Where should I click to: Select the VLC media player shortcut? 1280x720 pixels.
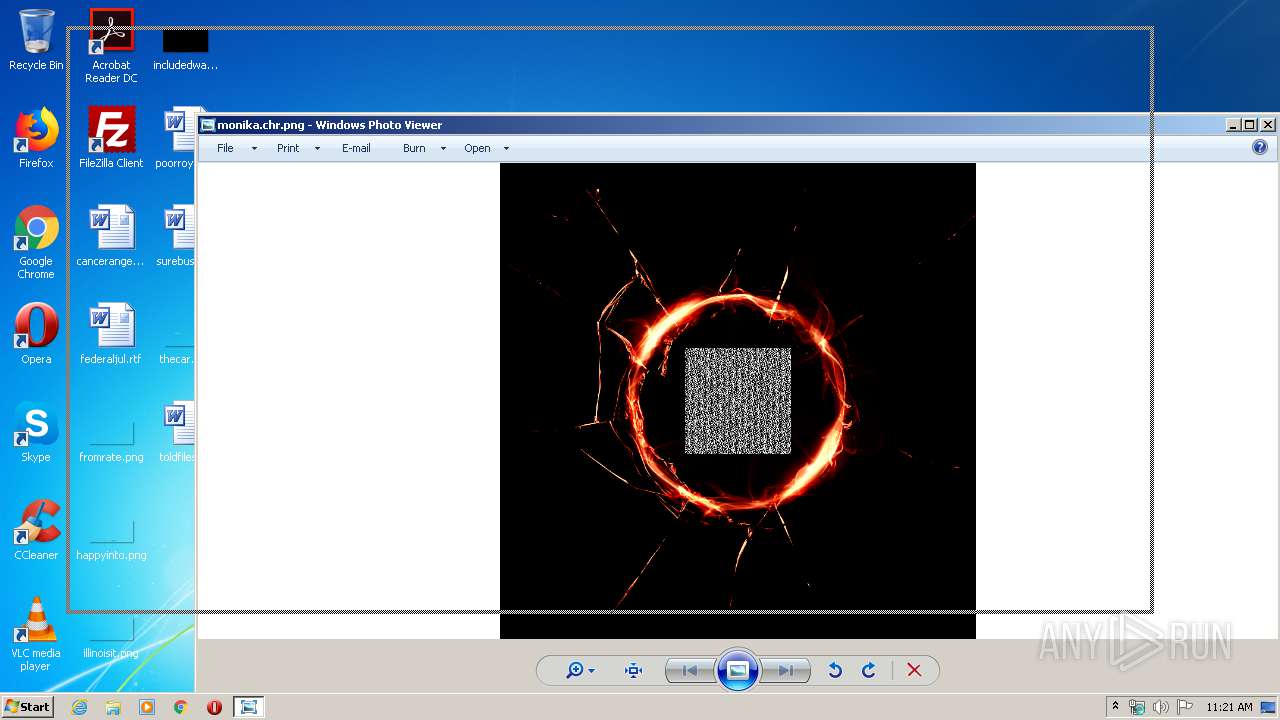click(x=36, y=635)
